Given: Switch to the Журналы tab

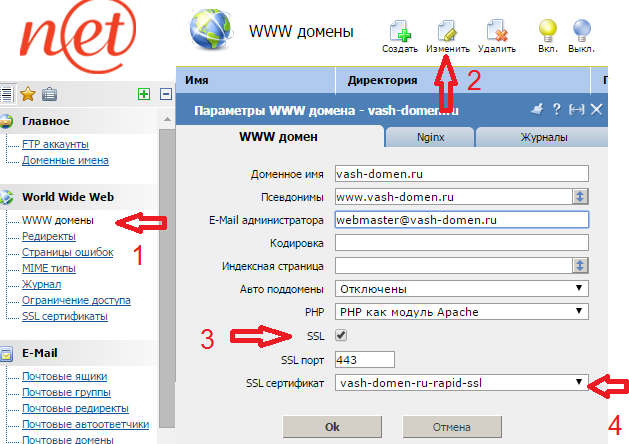Looking at the screenshot, I should coord(543,138).
